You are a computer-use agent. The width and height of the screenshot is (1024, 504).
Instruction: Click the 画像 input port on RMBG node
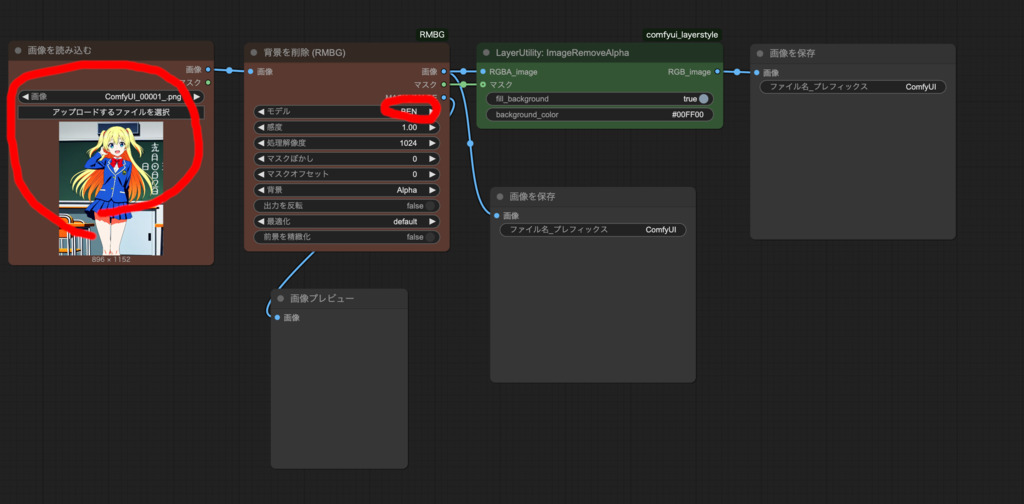pos(251,71)
